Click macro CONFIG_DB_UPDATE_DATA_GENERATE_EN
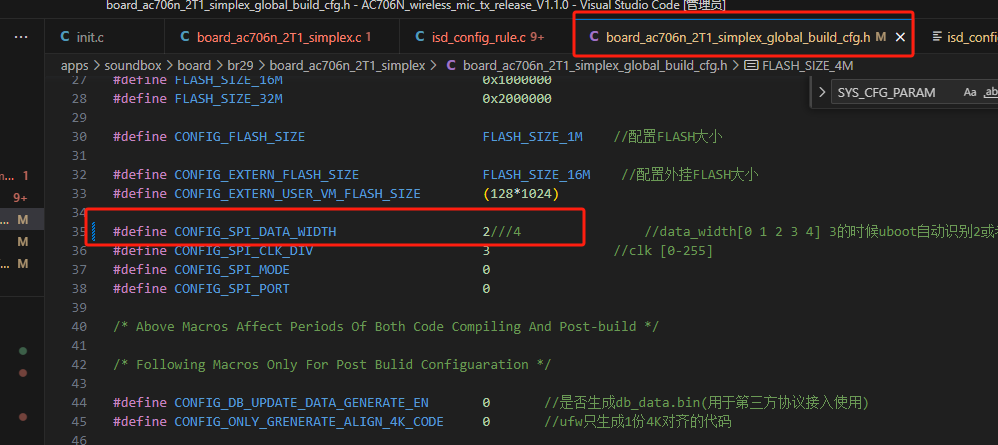The height and width of the screenshot is (445, 998). coord(301,403)
